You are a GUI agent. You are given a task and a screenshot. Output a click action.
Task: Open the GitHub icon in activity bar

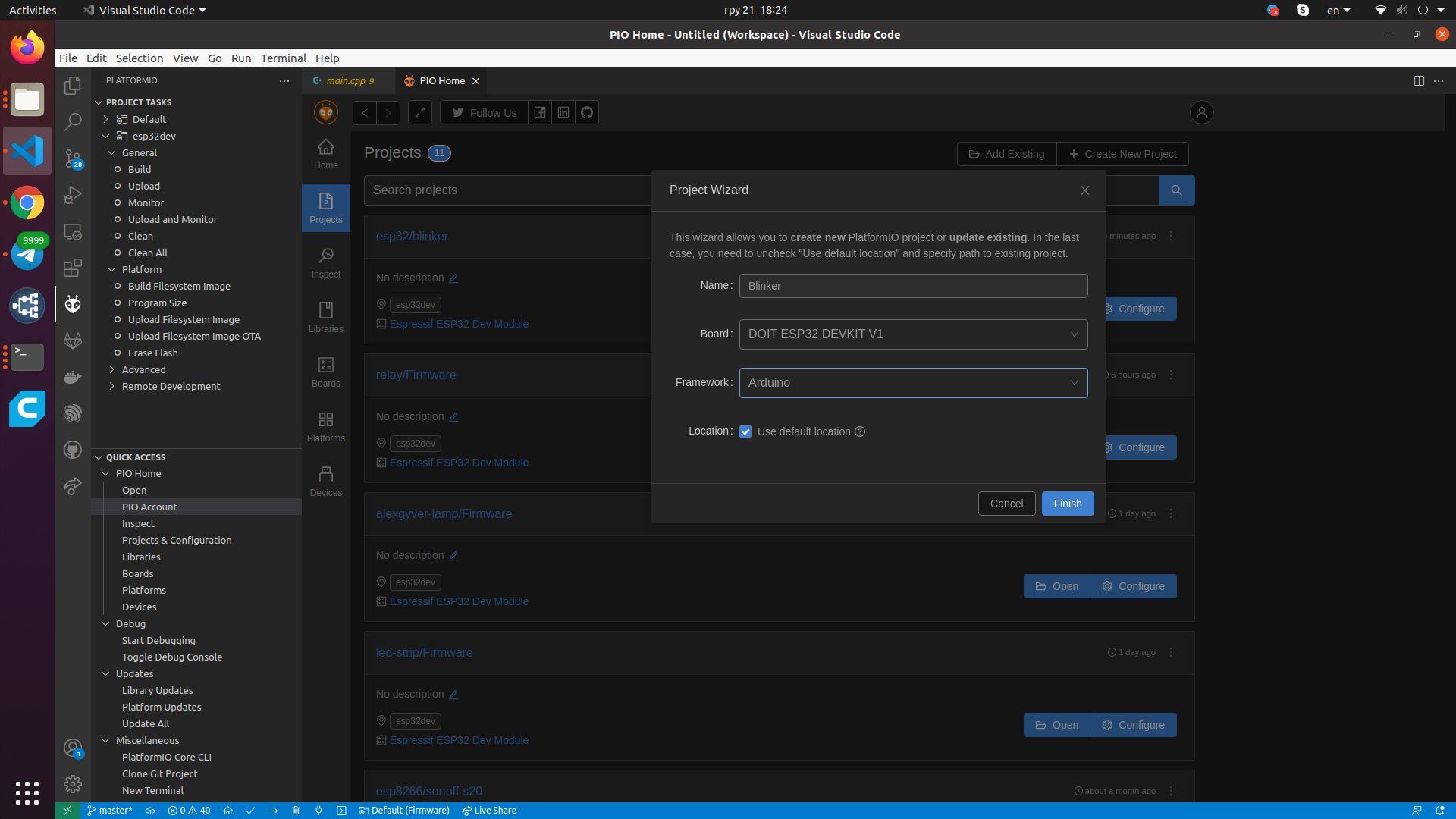(73, 450)
